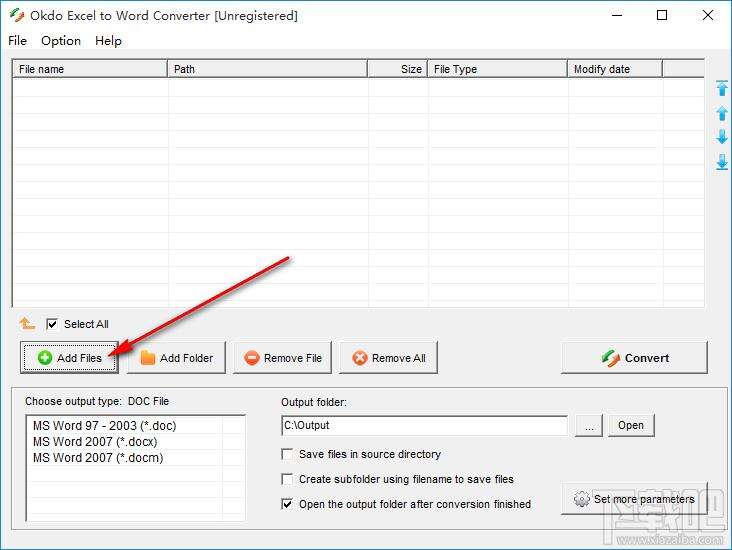Maximize the converter window
This screenshot has width=732, height=550.
pyautogui.click(x=662, y=15)
